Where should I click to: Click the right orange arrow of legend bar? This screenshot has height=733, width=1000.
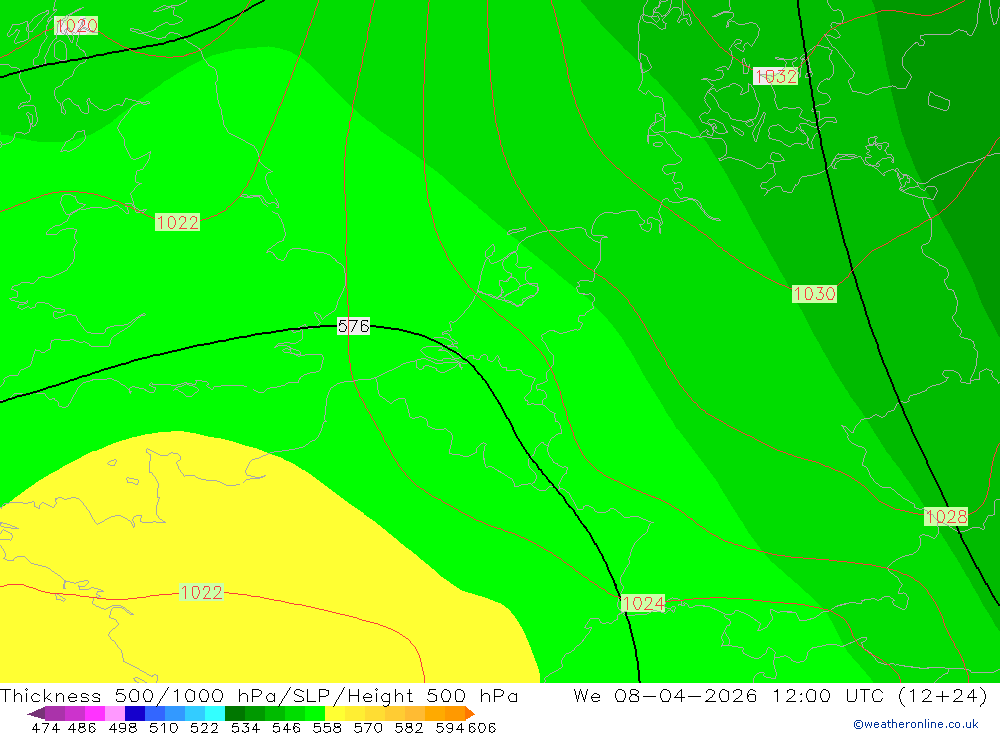point(470,713)
